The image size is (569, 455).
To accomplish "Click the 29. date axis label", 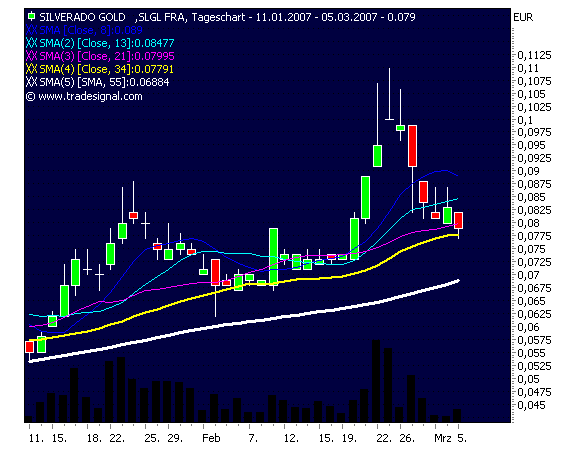I will click(175, 438).
